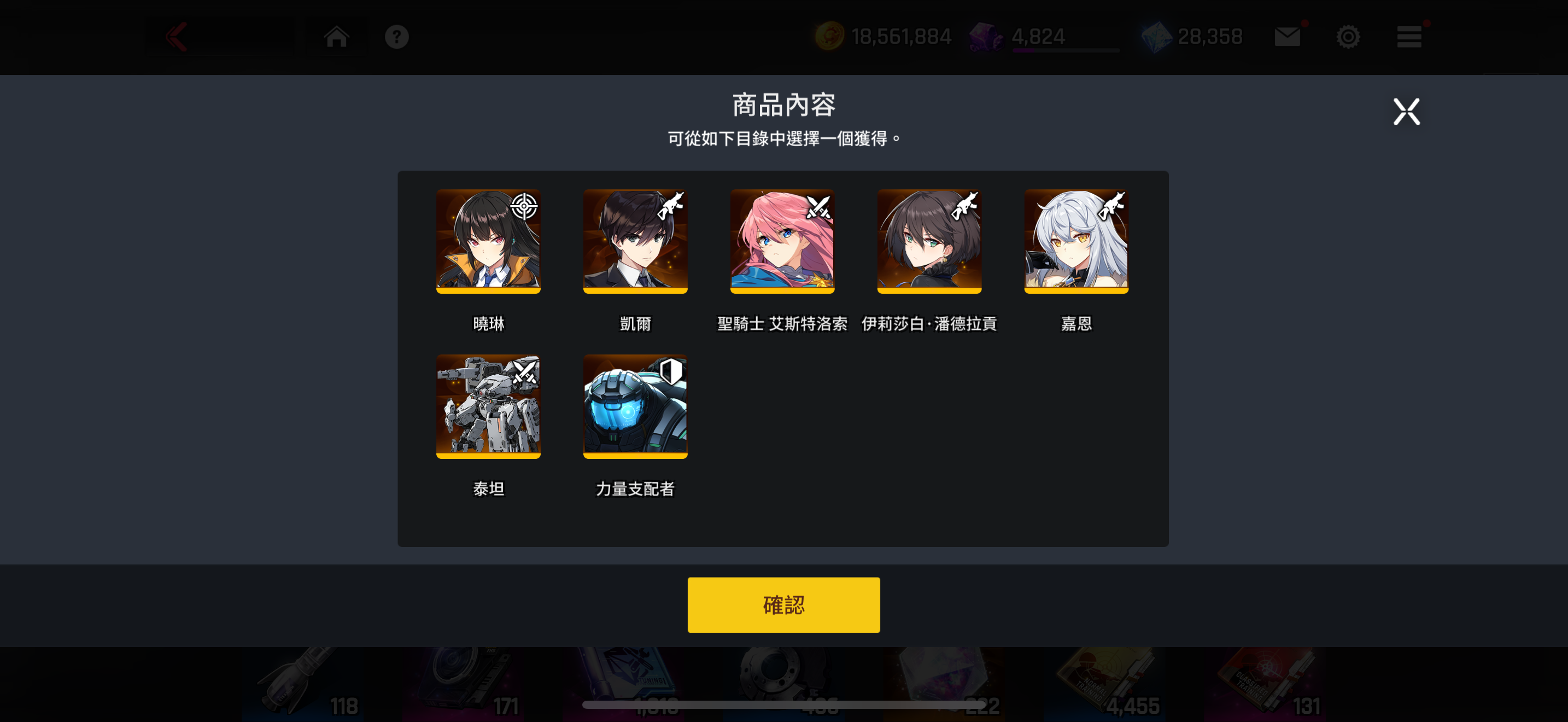Viewport: 1568px width, 722px height.
Task: Open the mailbox envelope icon
Action: tap(1287, 37)
